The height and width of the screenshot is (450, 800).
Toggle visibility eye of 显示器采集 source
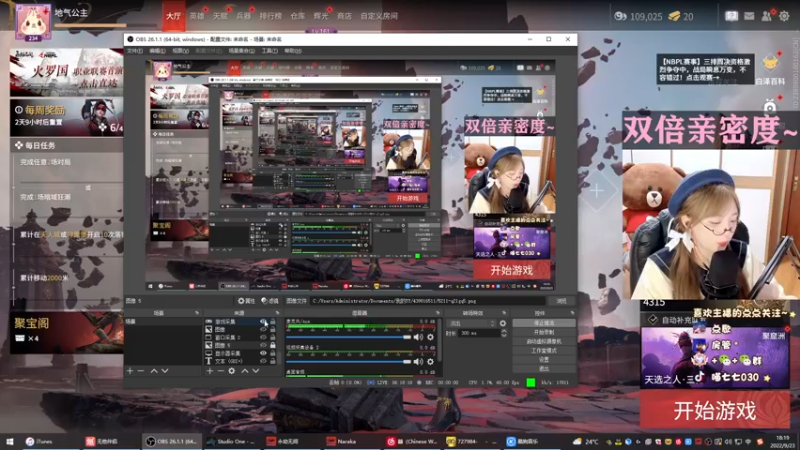pyautogui.click(x=263, y=353)
